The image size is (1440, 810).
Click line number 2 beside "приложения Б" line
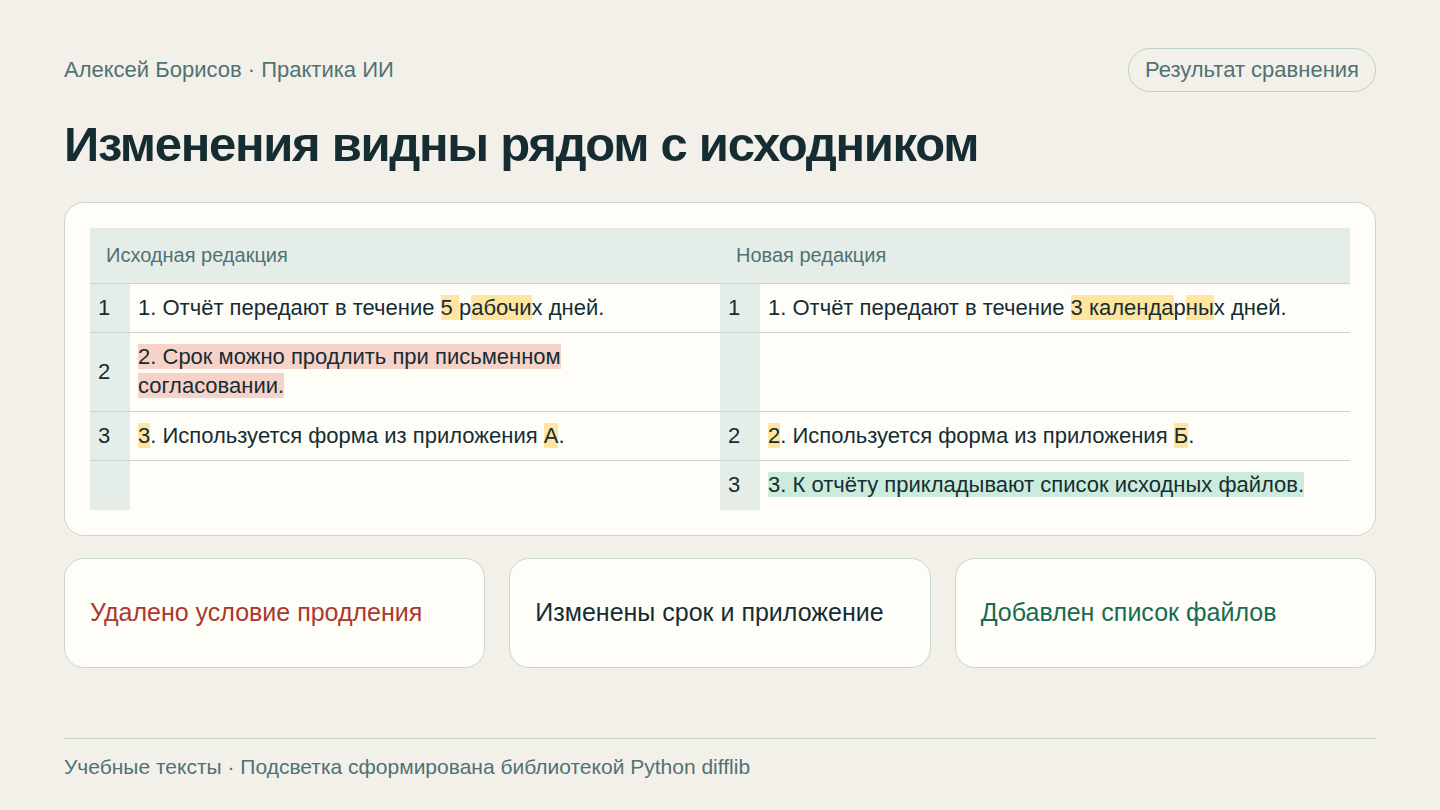(734, 436)
